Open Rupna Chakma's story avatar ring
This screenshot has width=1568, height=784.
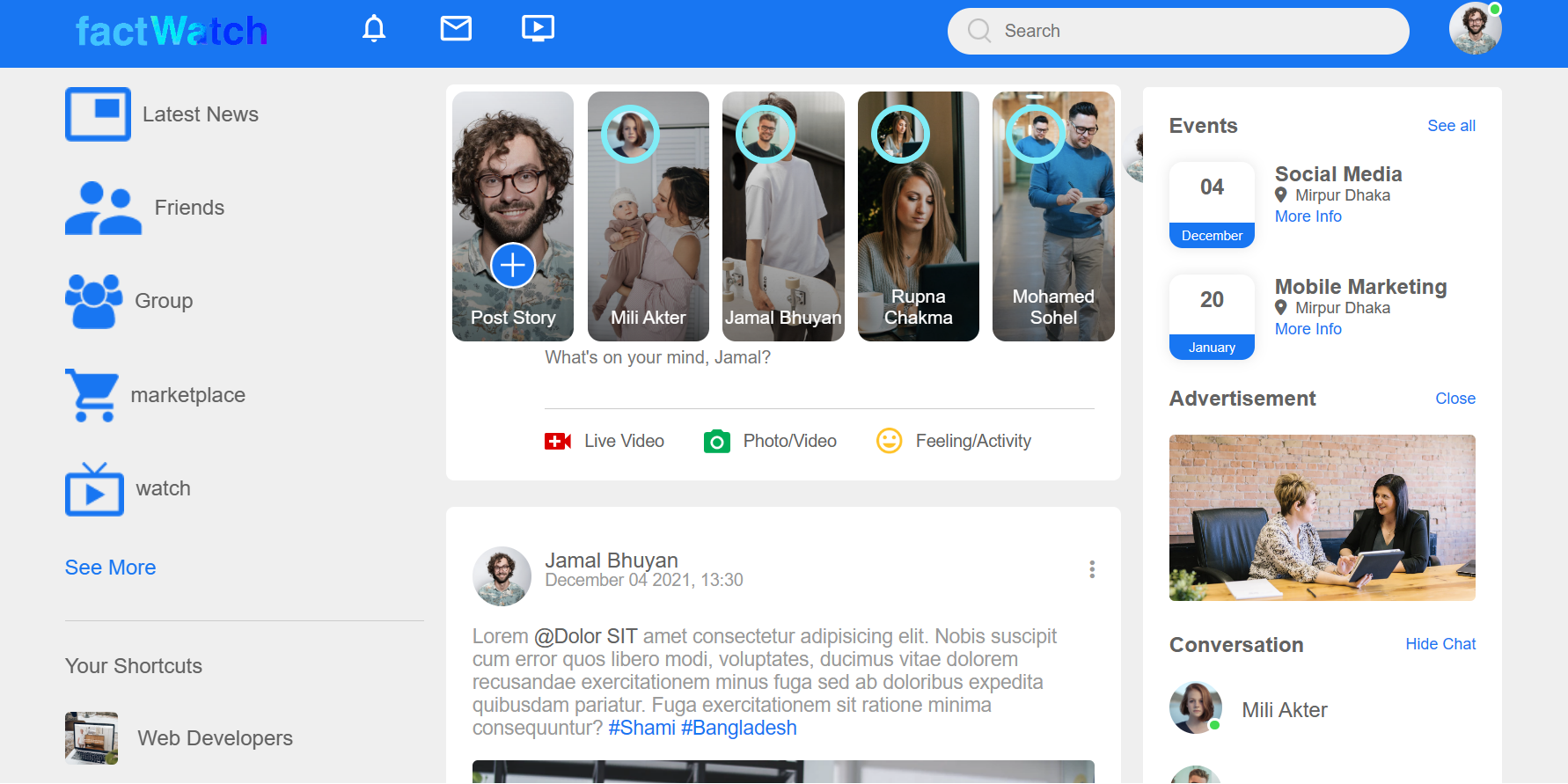(900, 134)
